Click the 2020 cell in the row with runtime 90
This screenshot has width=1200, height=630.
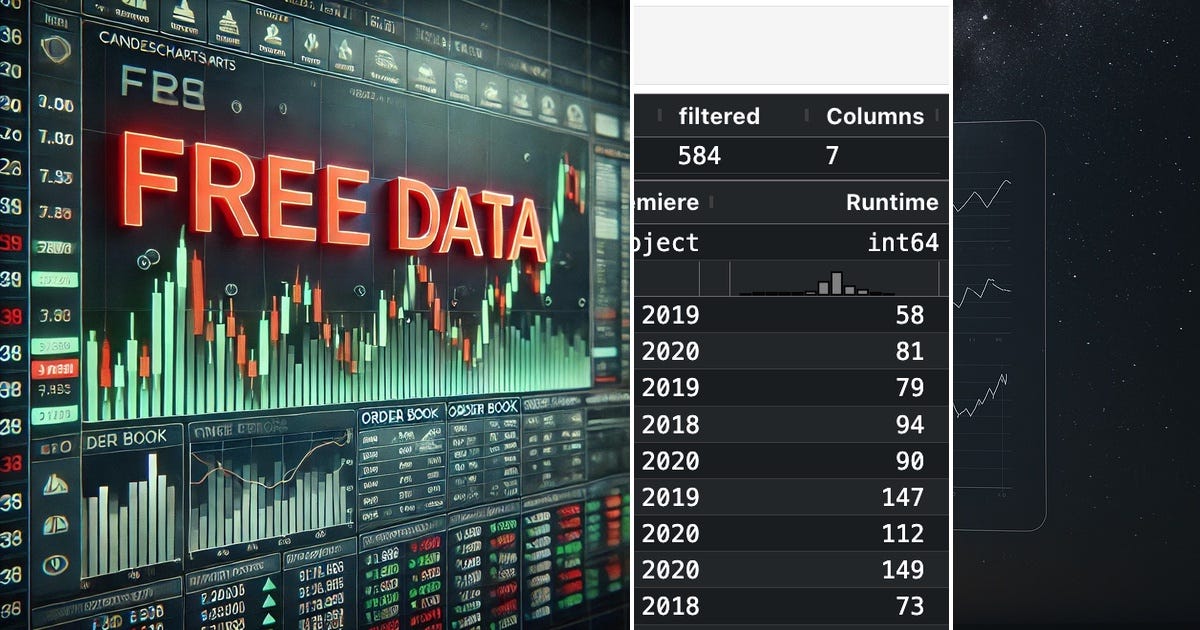click(x=670, y=461)
